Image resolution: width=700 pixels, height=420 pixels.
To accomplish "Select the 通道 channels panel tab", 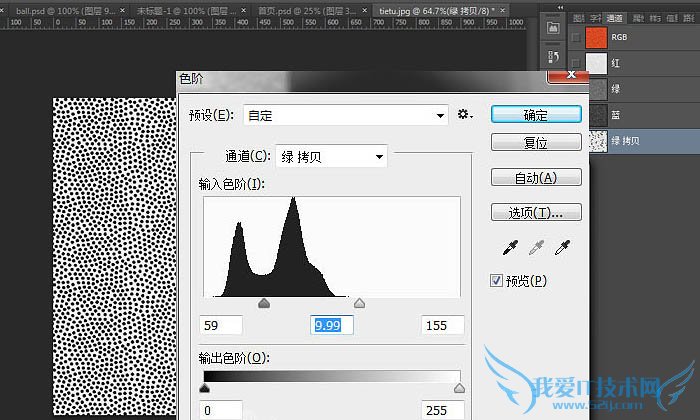I will click(614, 17).
